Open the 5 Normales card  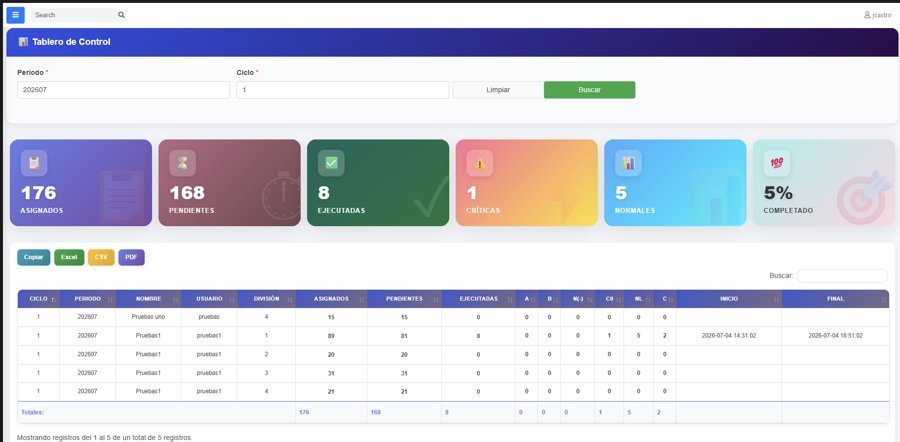click(x=676, y=183)
